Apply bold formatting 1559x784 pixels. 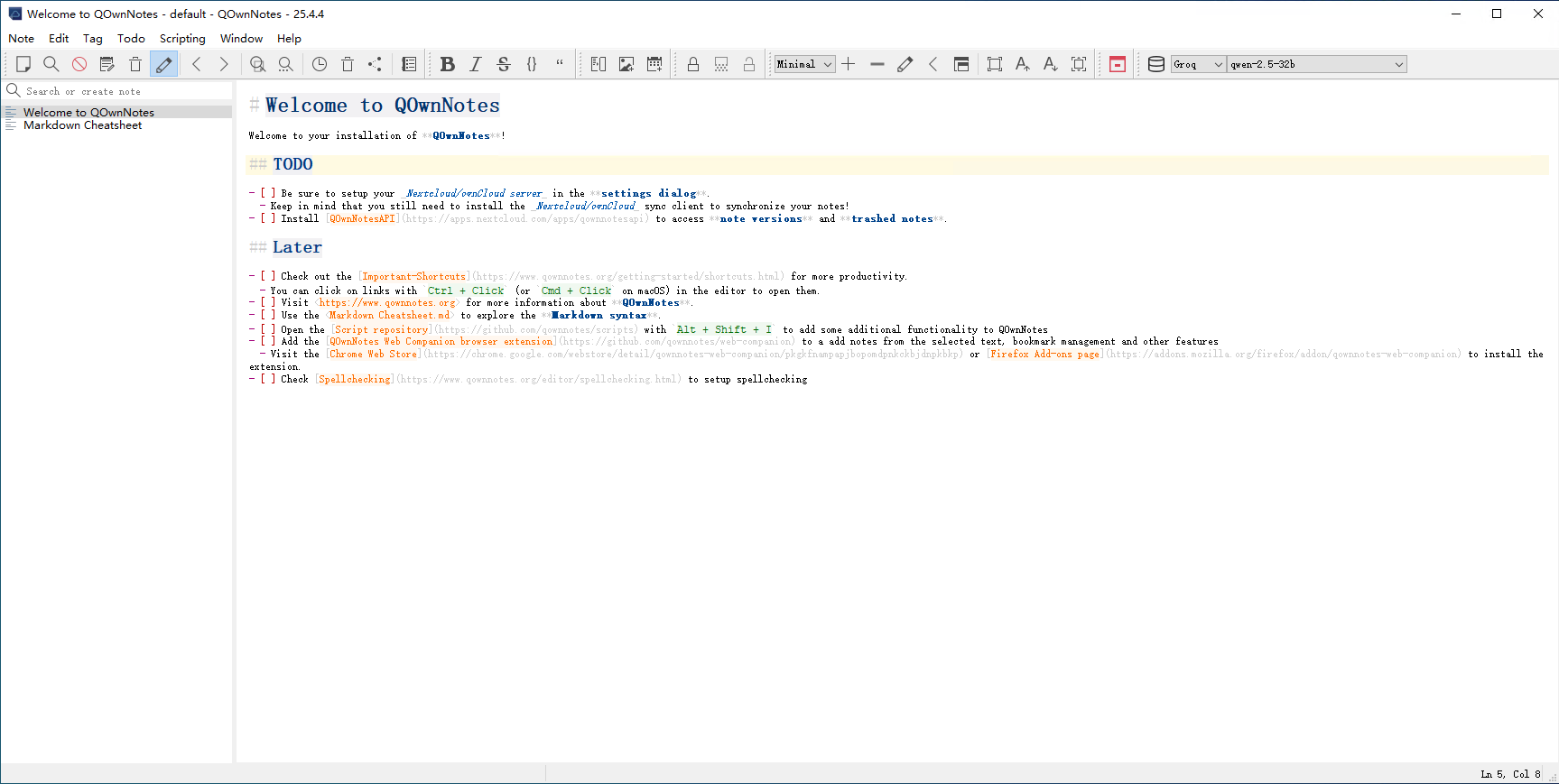click(x=448, y=64)
